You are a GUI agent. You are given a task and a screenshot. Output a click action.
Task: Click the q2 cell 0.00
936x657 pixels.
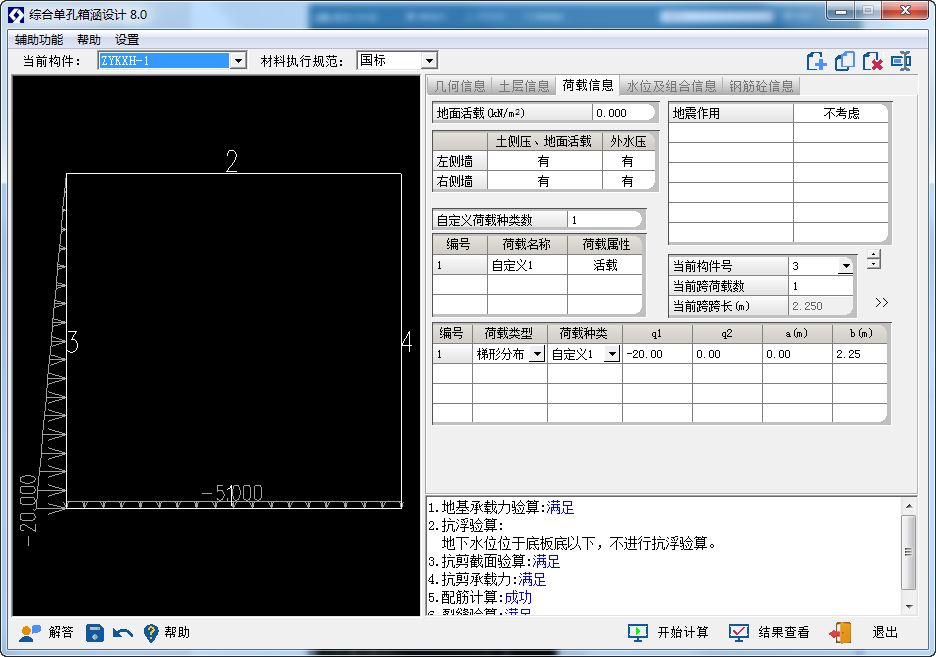click(x=727, y=354)
